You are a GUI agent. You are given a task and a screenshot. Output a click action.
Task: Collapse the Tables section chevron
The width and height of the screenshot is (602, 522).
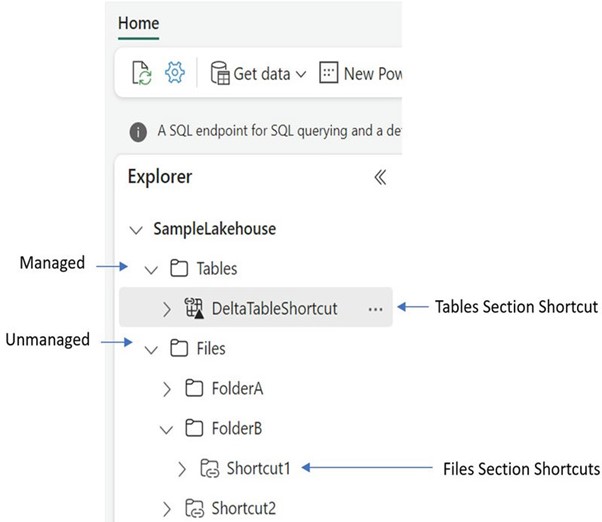click(151, 270)
